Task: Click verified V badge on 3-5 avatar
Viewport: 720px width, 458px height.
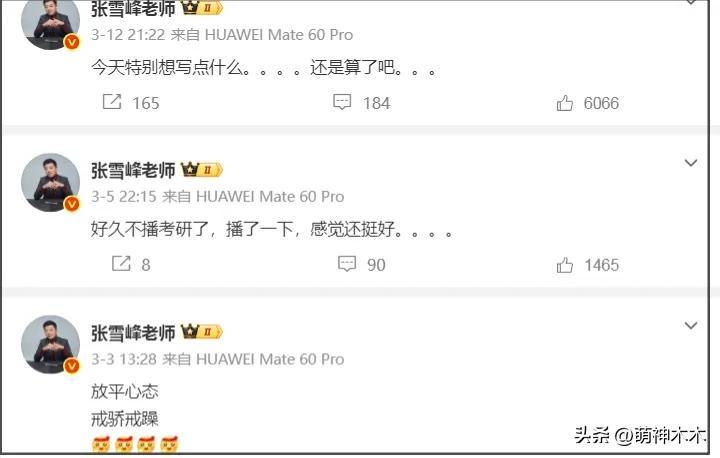Action: (x=72, y=204)
